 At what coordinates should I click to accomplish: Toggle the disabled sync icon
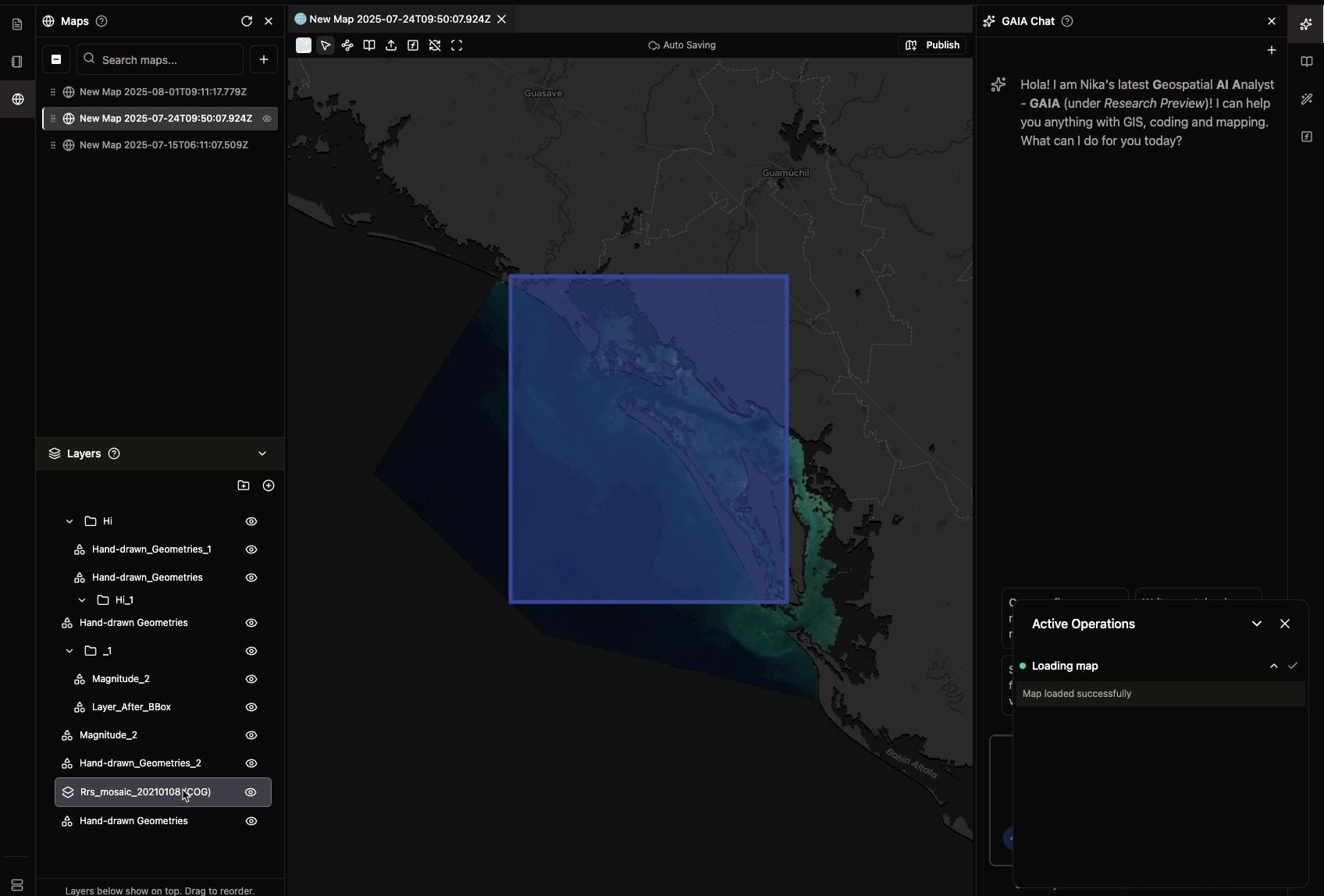(x=435, y=45)
